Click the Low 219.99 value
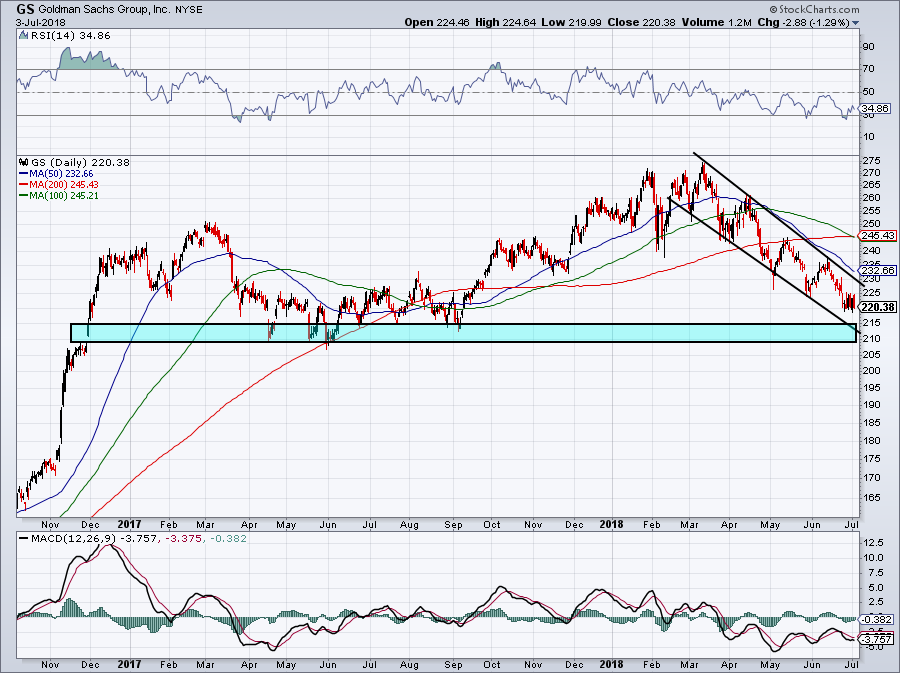 point(572,22)
